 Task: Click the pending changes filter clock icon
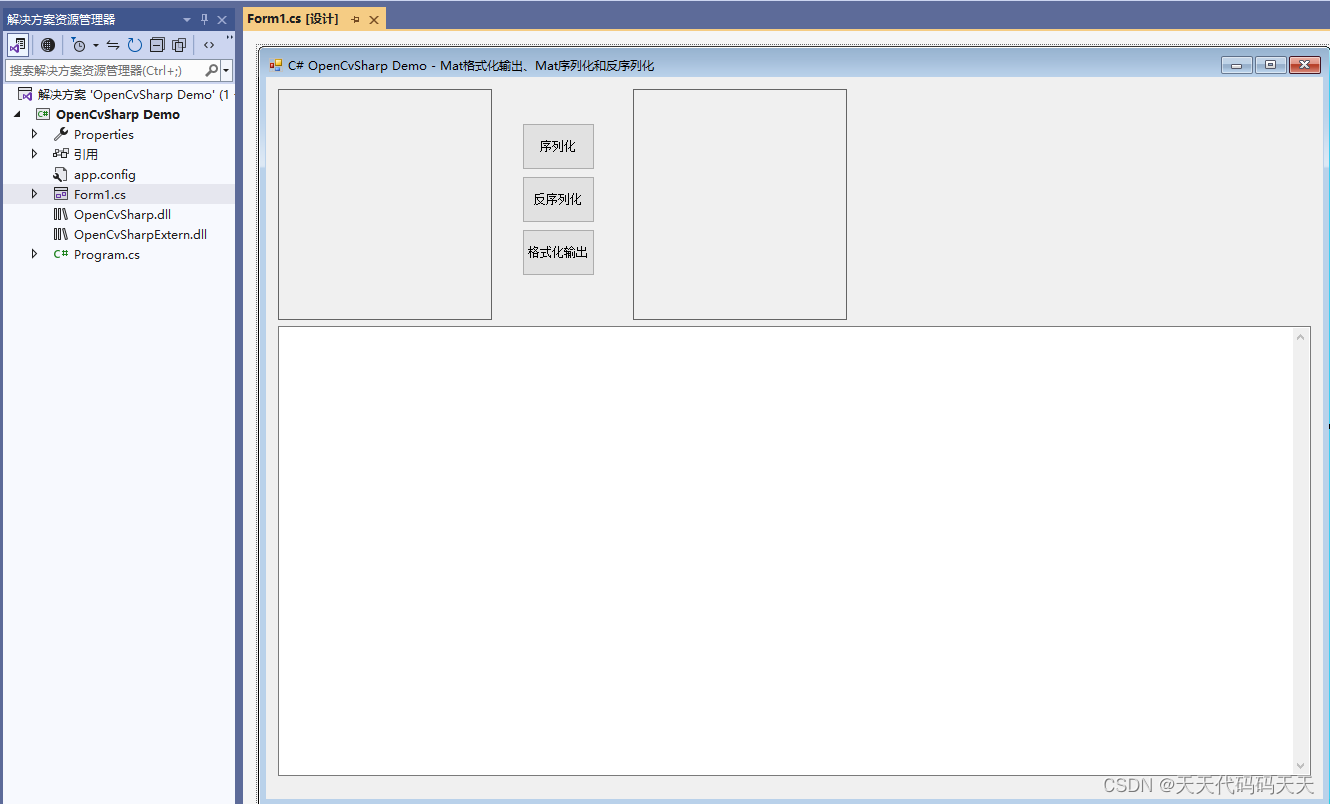79,45
